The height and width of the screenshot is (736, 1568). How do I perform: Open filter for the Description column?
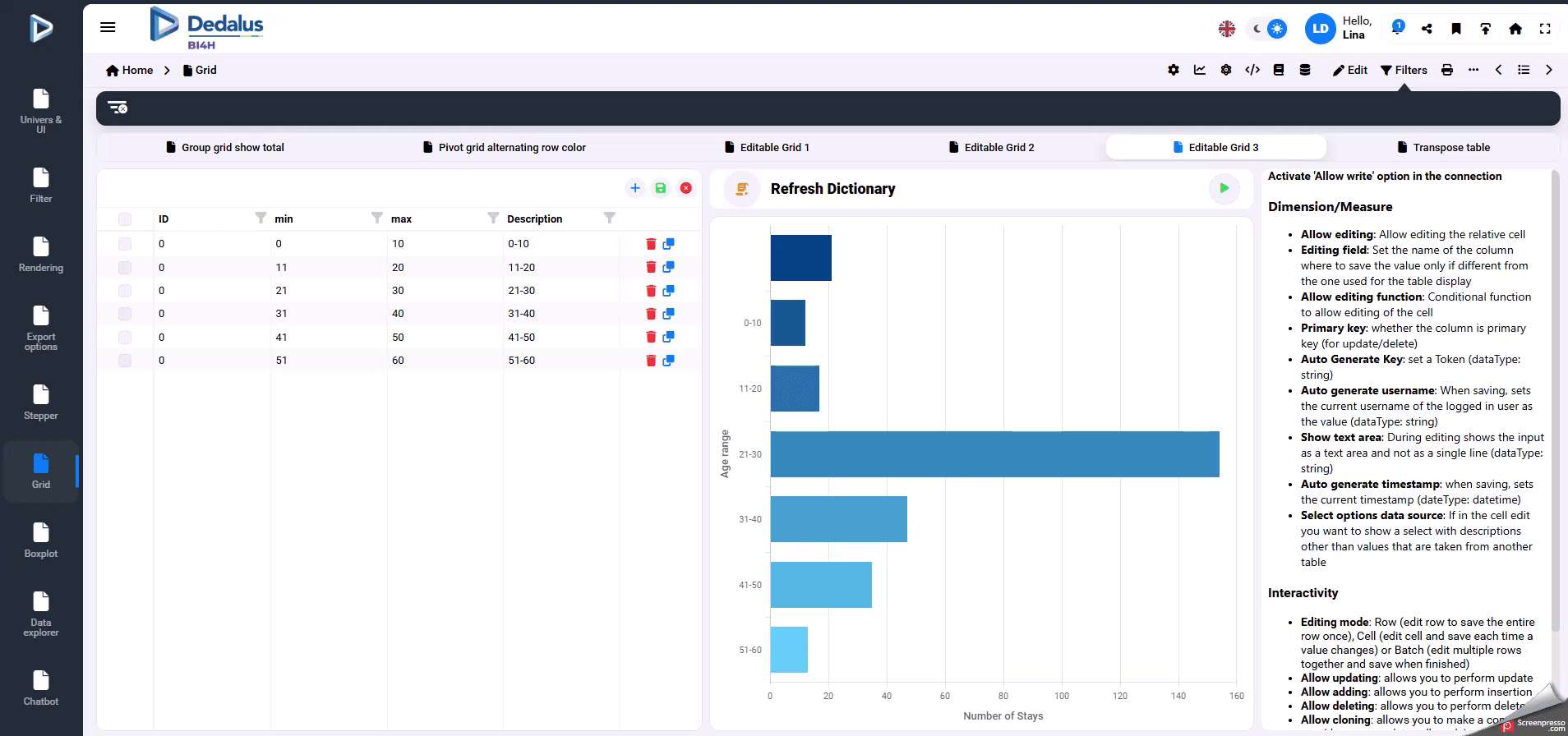[609, 218]
